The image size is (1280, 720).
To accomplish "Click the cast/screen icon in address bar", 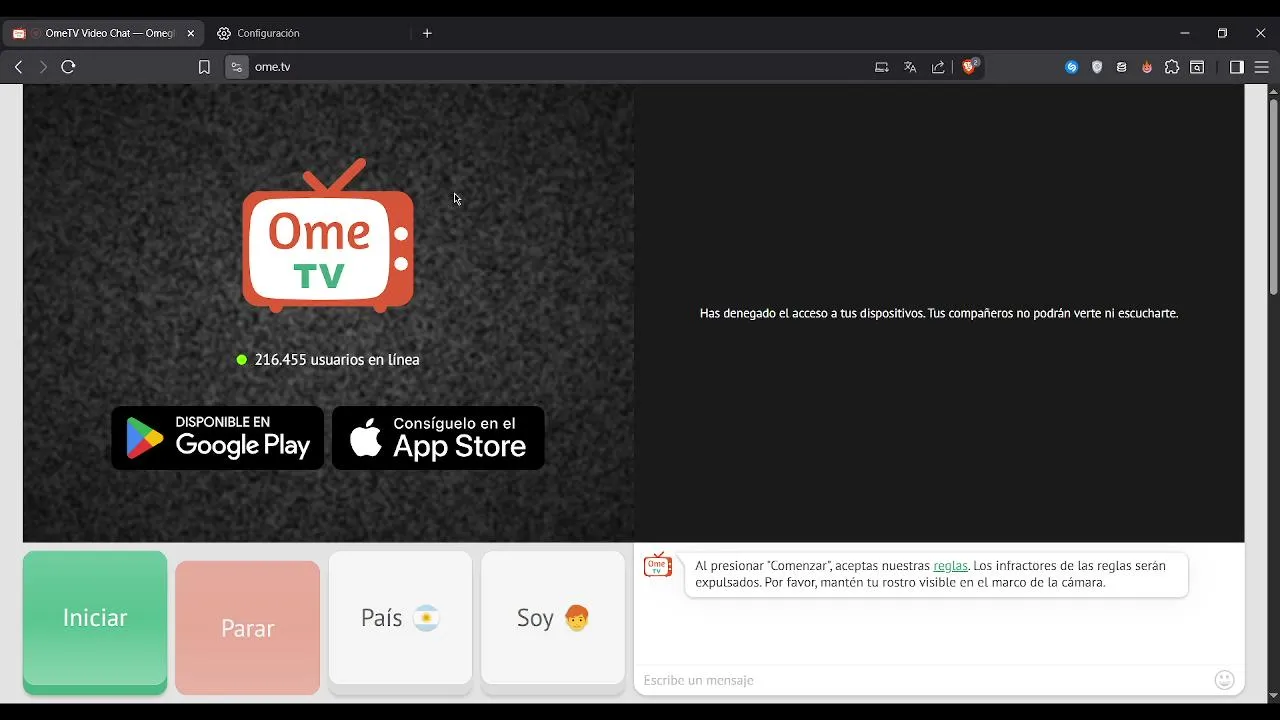I will click(x=881, y=67).
